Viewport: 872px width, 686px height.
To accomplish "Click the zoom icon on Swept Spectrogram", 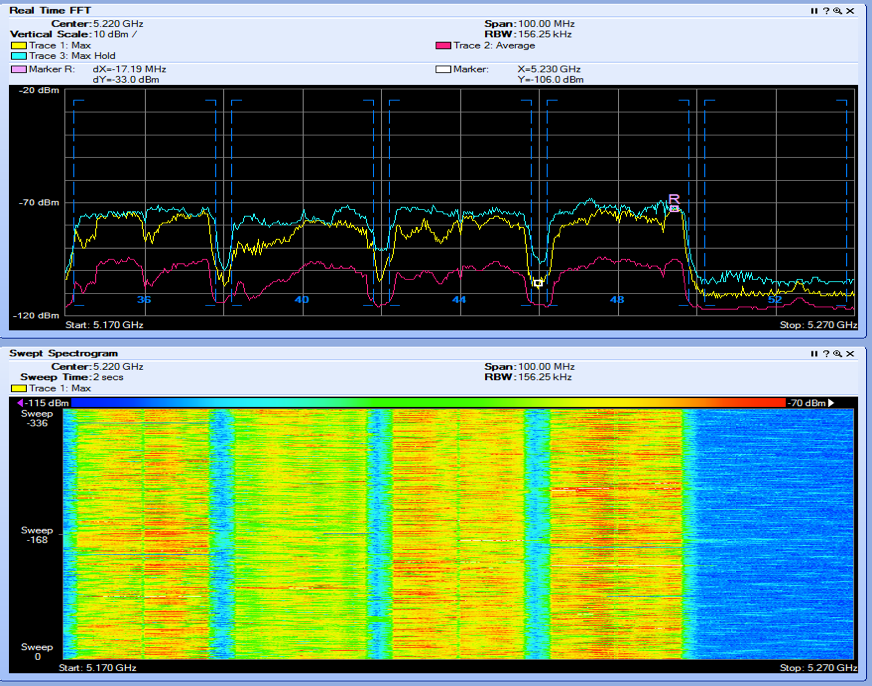I will 838,353.
